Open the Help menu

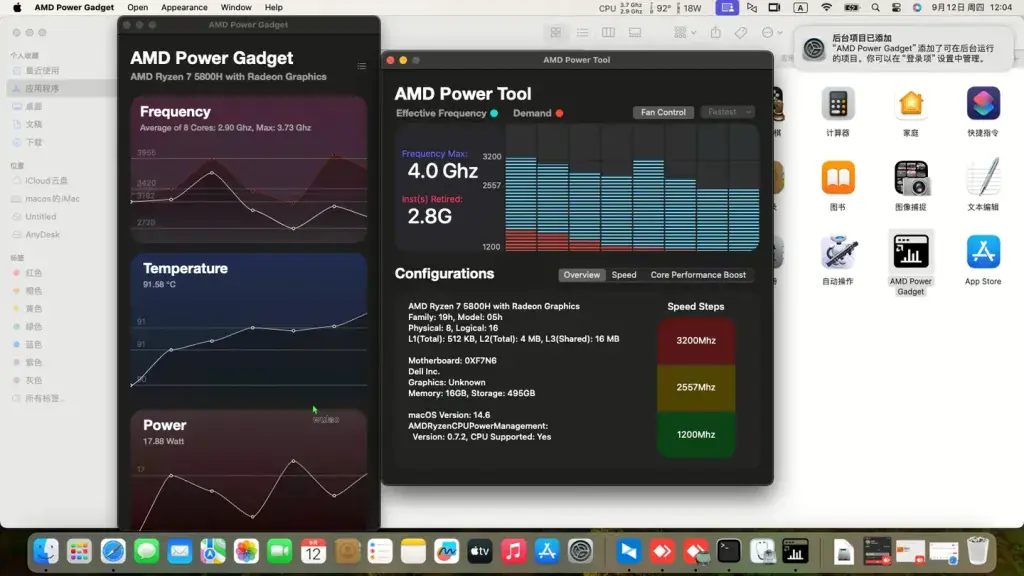click(x=274, y=7)
